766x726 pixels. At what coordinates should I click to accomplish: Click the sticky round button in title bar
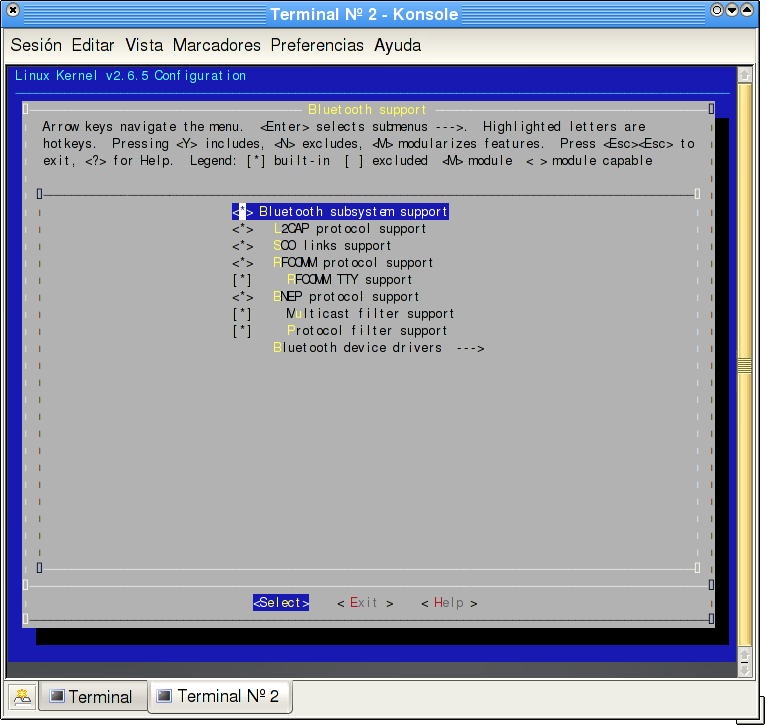[x=717, y=10]
